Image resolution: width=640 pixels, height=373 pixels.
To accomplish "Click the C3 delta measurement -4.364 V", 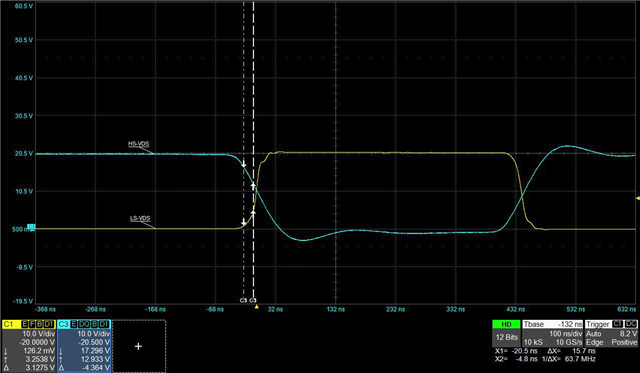I will coord(94,368).
